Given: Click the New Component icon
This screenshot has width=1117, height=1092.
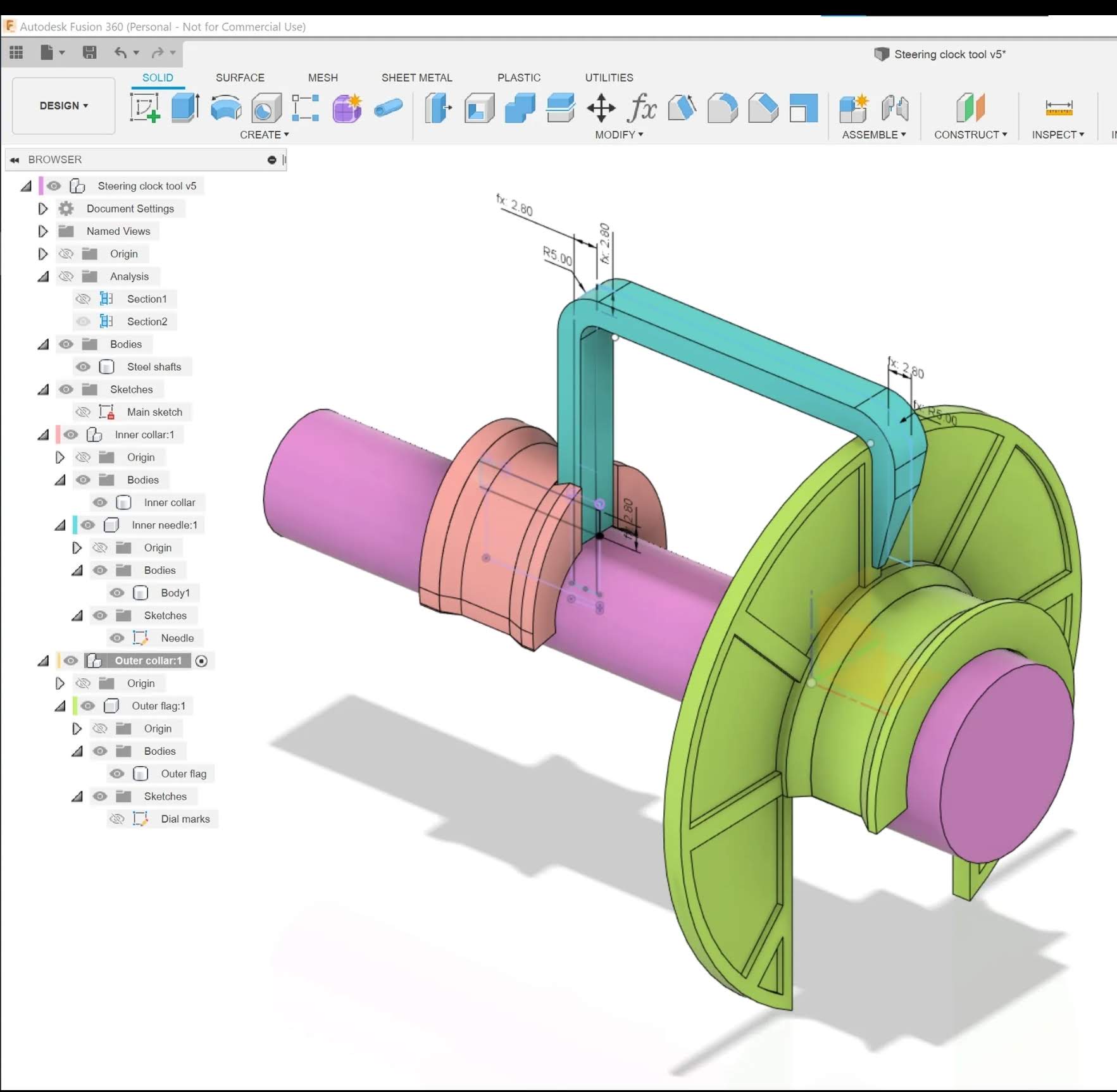Looking at the screenshot, I should pos(853,108).
